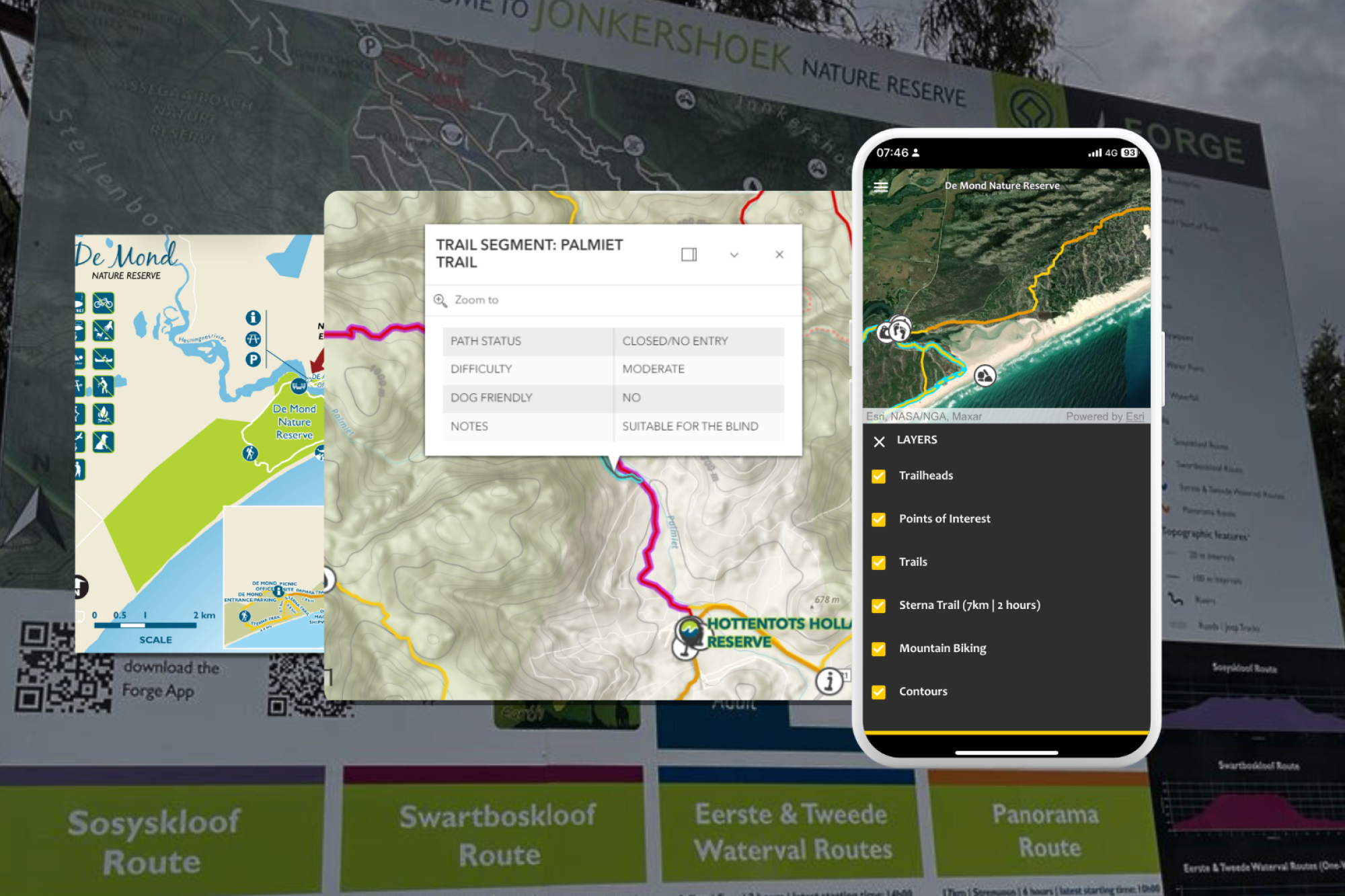The height and width of the screenshot is (896, 1345).
Task: Select the picnic table icon on the De Mond map
Action: 253,338
